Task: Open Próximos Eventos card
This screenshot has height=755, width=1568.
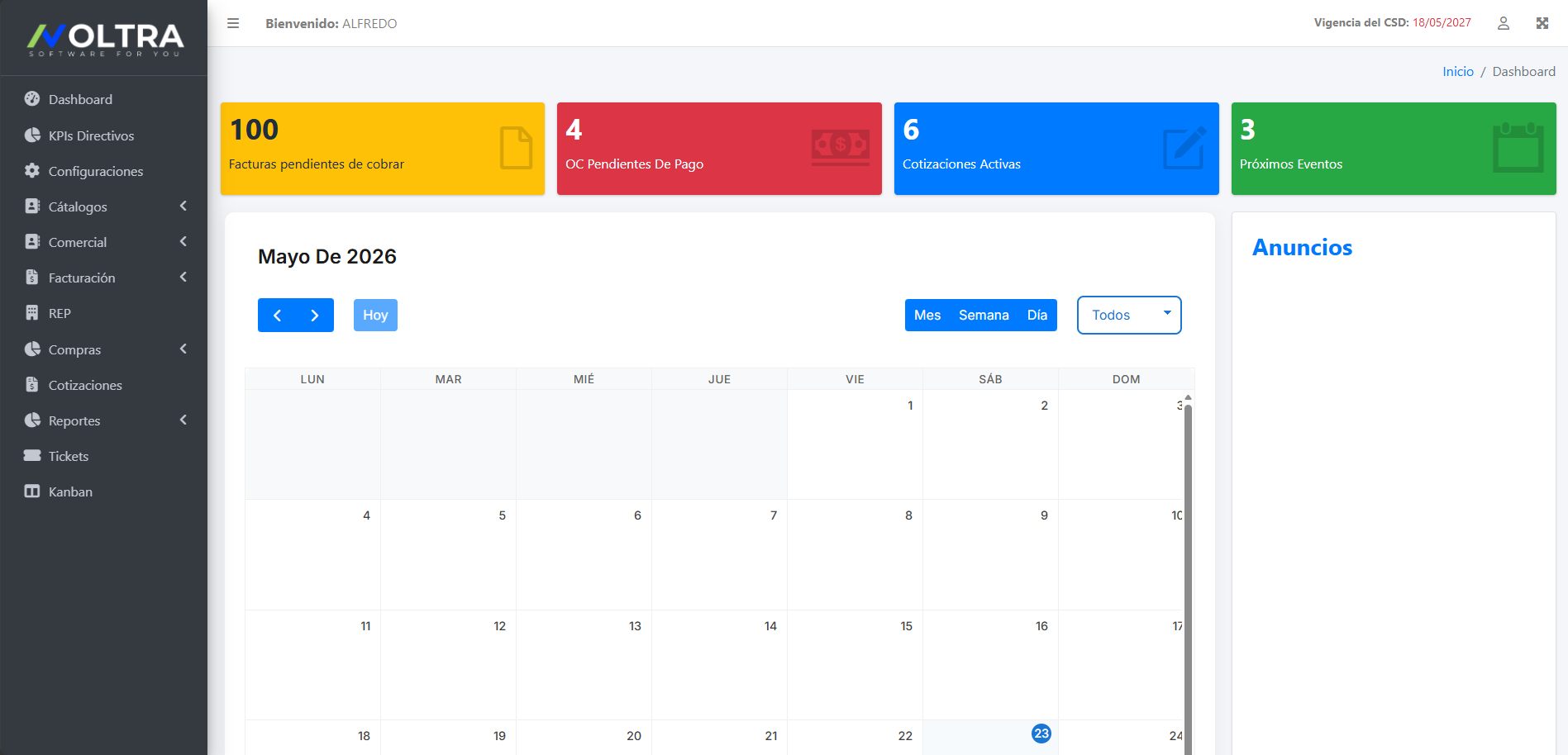Action: [x=1394, y=149]
